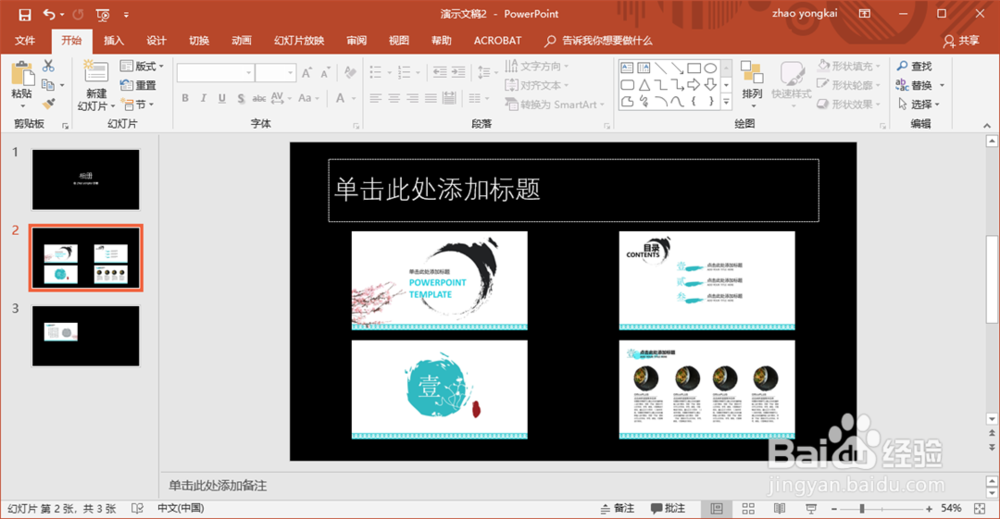The height and width of the screenshot is (519, 1000).
Task: Zoom in with the plus button
Action: 929,509
